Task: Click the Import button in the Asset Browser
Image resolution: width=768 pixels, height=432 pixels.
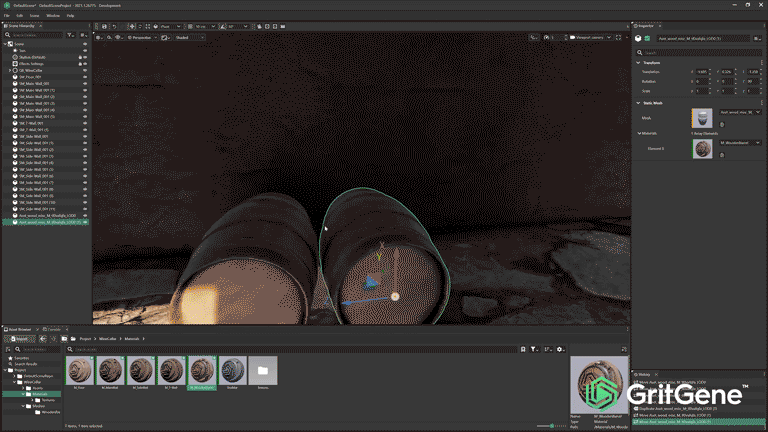Action: (20, 338)
